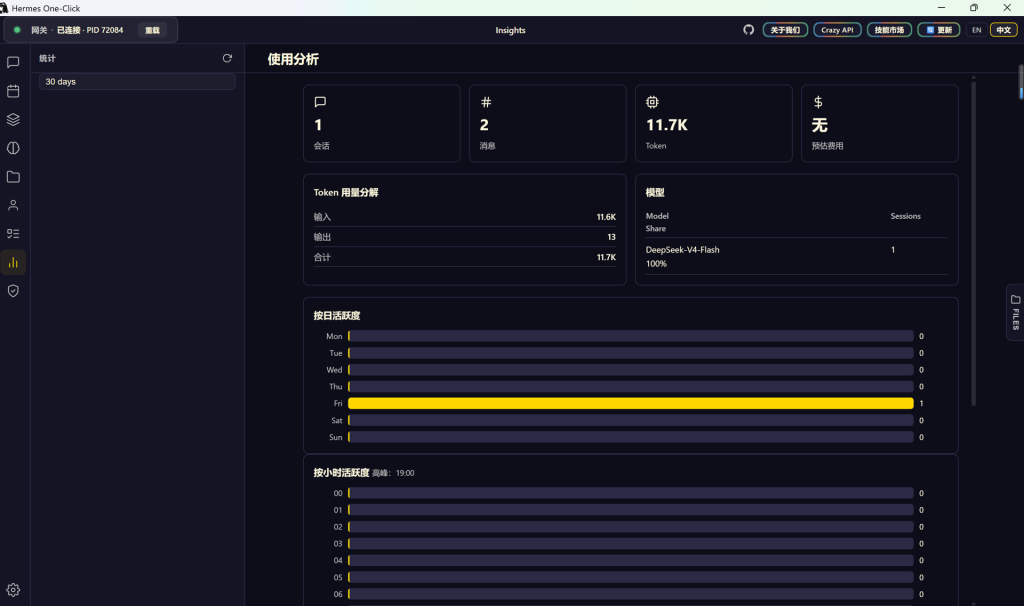Click the 按小时活跃度 section title
The width and height of the screenshot is (1024, 606).
[x=342, y=473]
